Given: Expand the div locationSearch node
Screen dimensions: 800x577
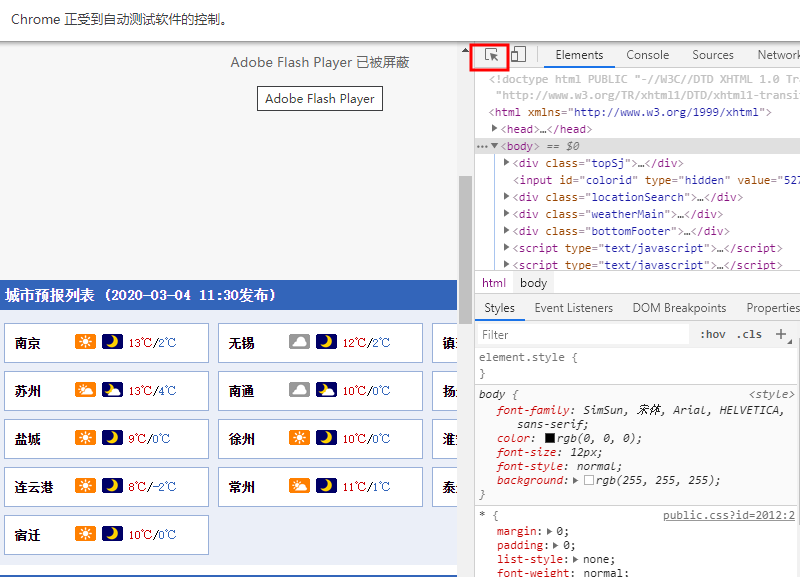Looking at the screenshot, I should click(x=506, y=196).
